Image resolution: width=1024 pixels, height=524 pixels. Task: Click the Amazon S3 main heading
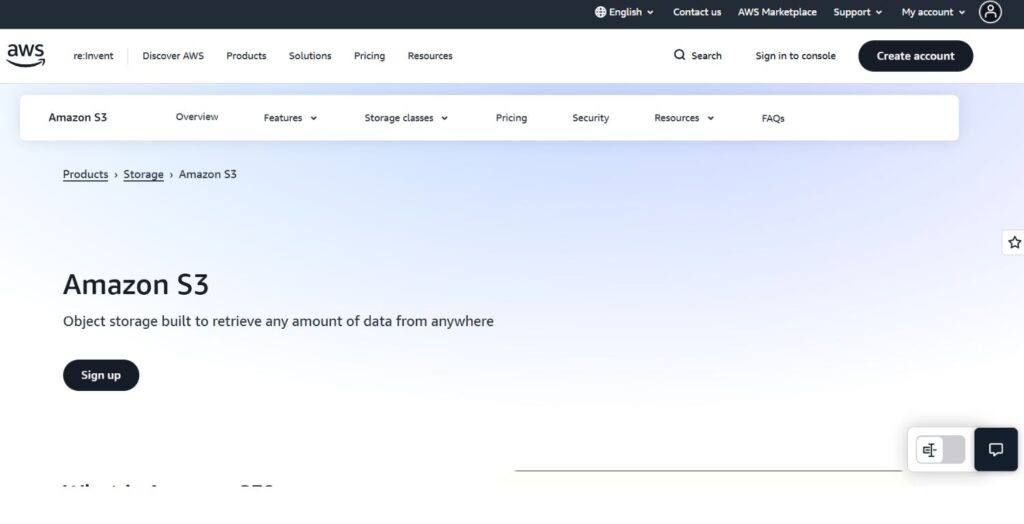point(136,285)
